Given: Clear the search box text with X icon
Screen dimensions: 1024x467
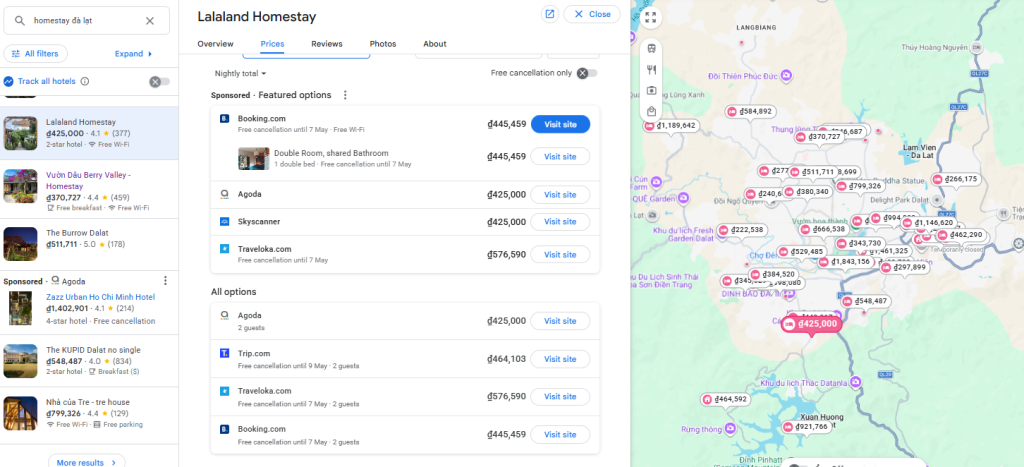Looking at the screenshot, I should [150, 21].
